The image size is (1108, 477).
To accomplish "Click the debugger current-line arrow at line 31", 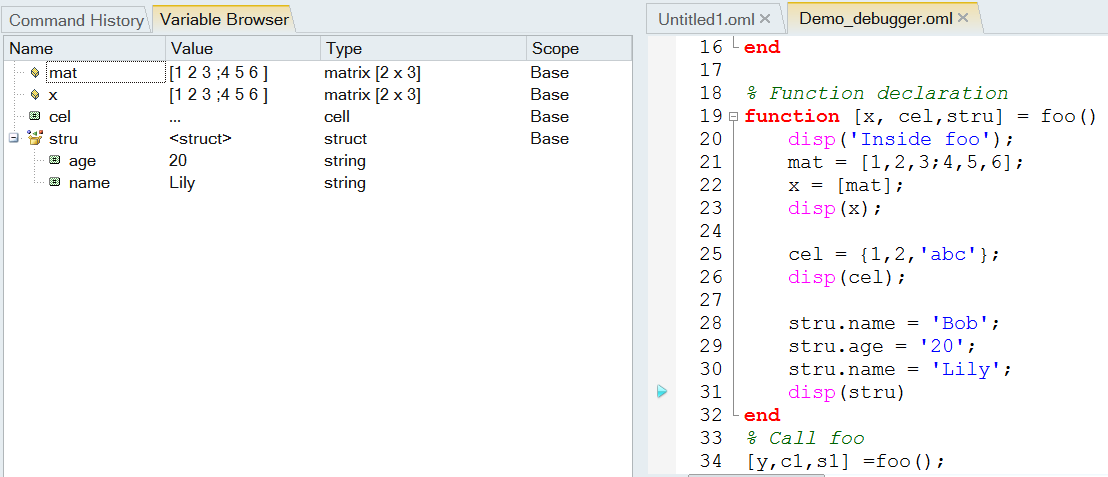I will 662,392.
